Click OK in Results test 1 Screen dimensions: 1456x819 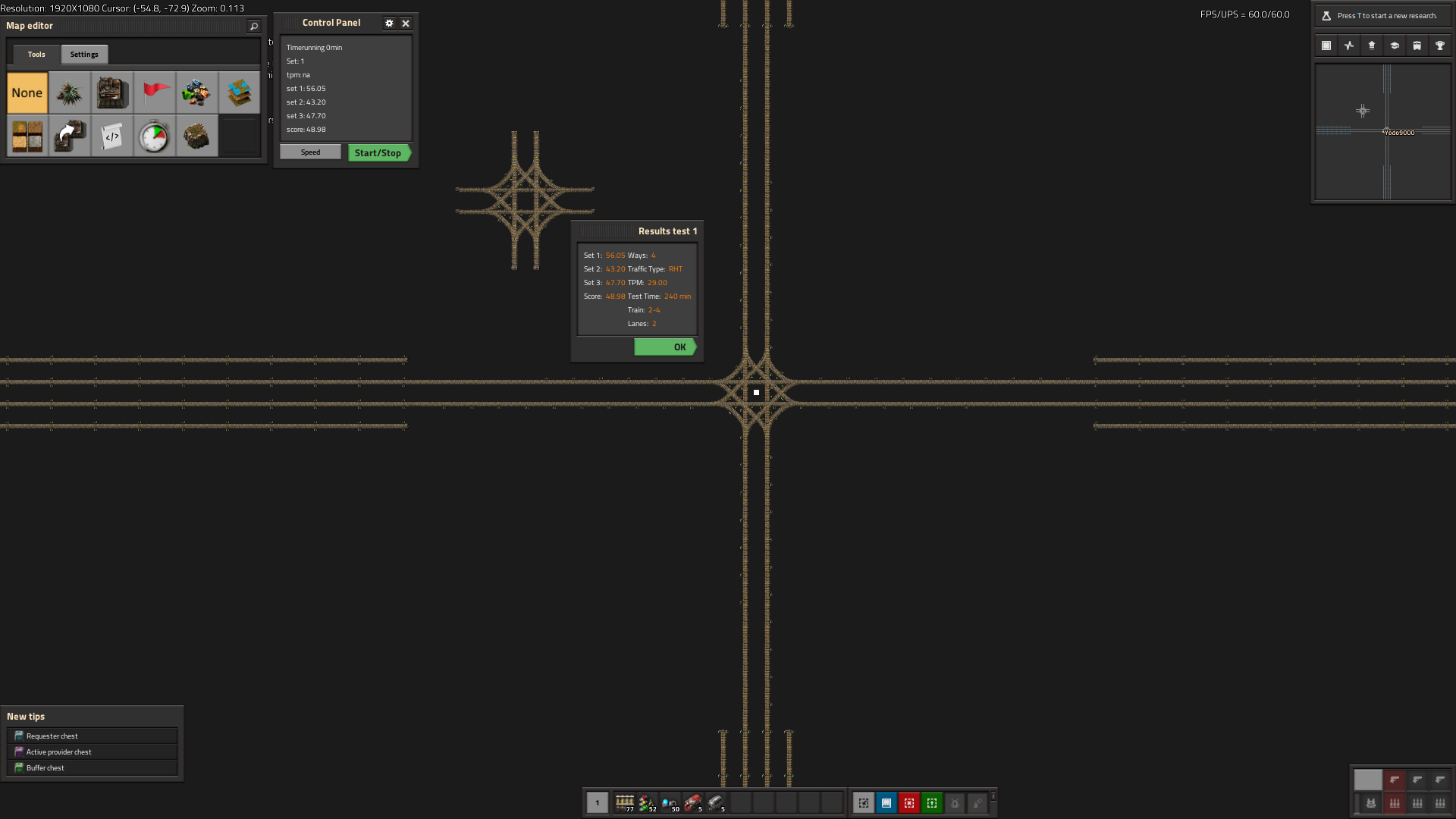[x=665, y=347]
